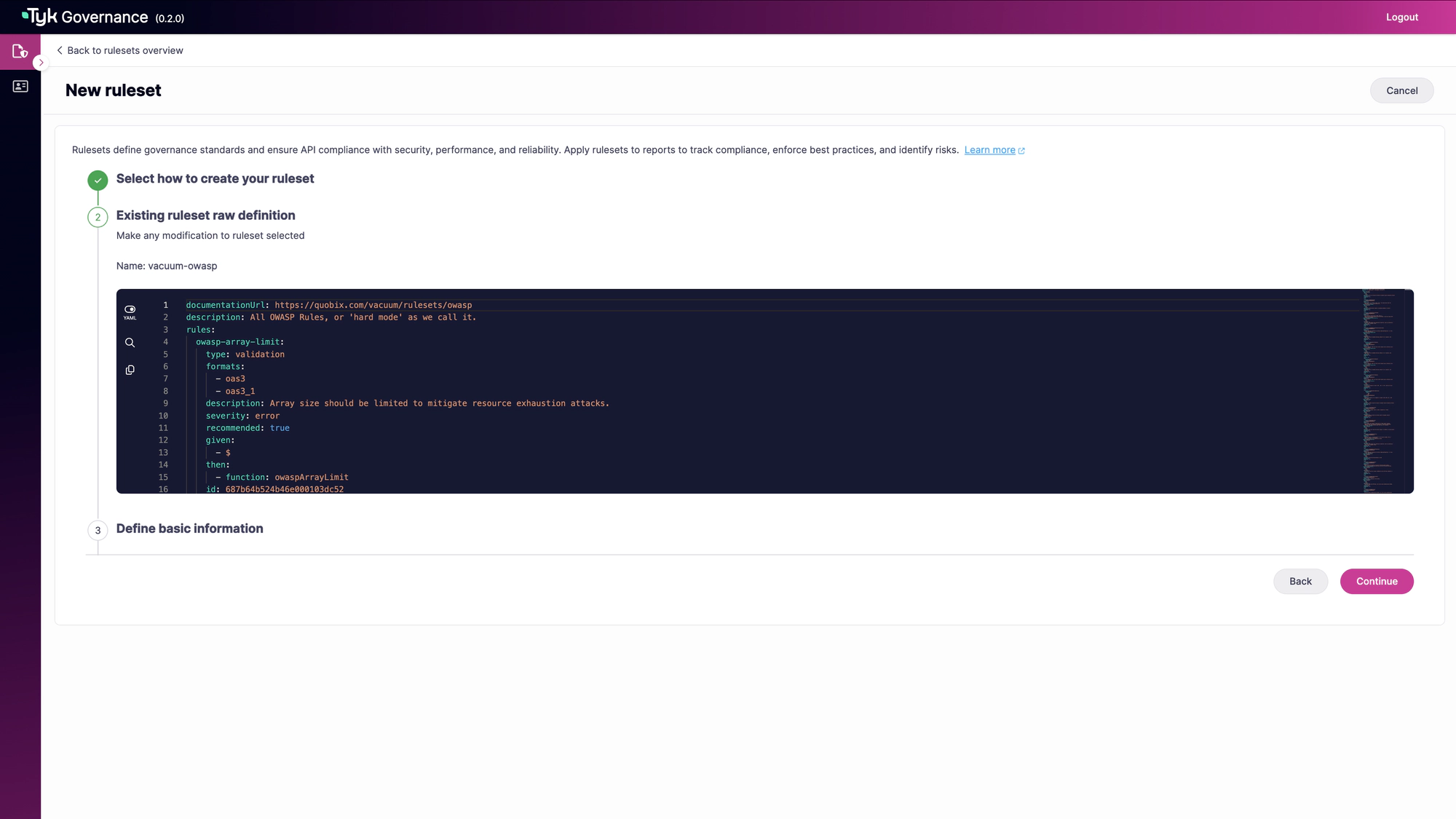Expand the sidebar with chevron arrow
The height and width of the screenshot is (819, 1456).
(41, 63)
